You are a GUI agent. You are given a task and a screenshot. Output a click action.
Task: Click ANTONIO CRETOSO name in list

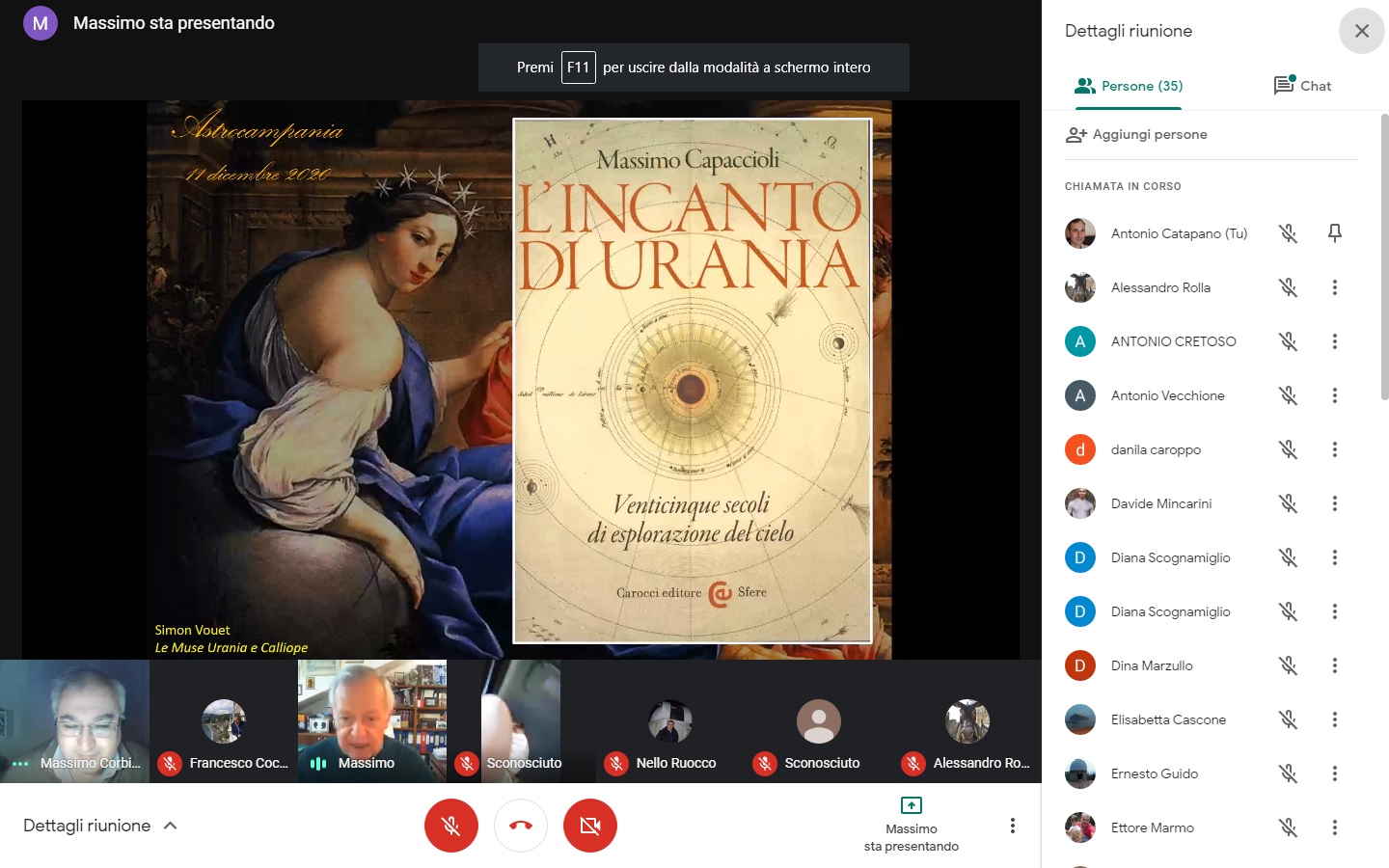point(1173,341)
